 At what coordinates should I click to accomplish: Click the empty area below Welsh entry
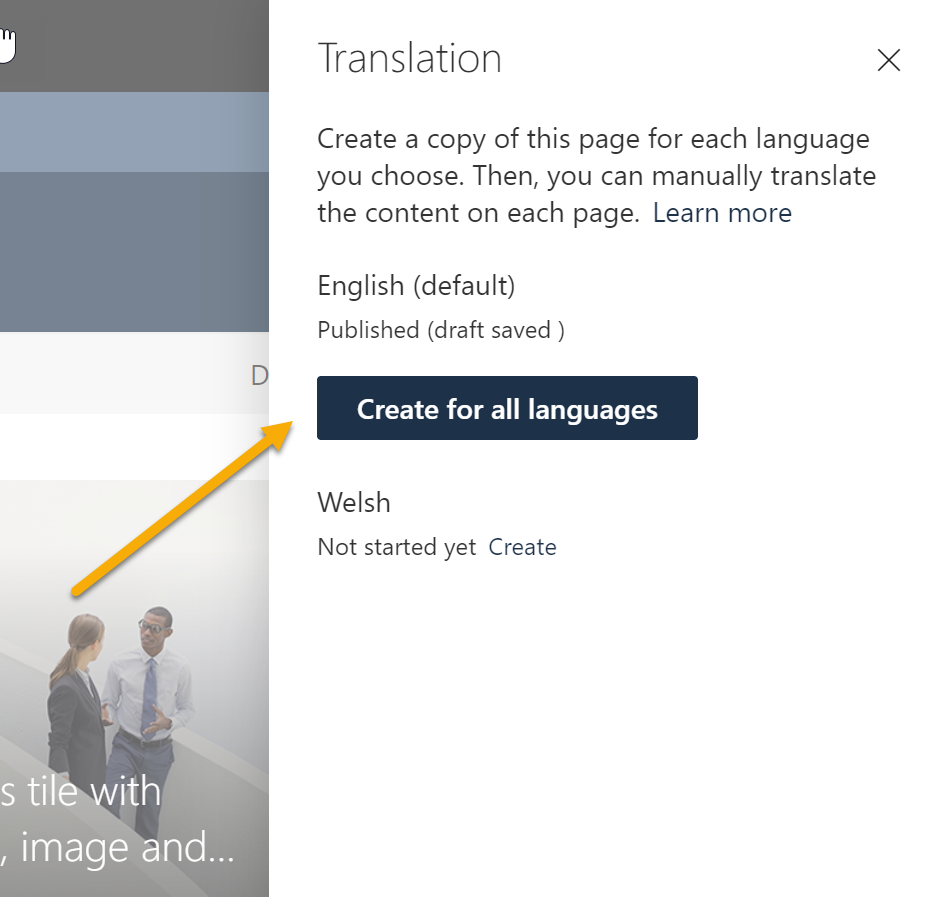(x=600, y=700)
